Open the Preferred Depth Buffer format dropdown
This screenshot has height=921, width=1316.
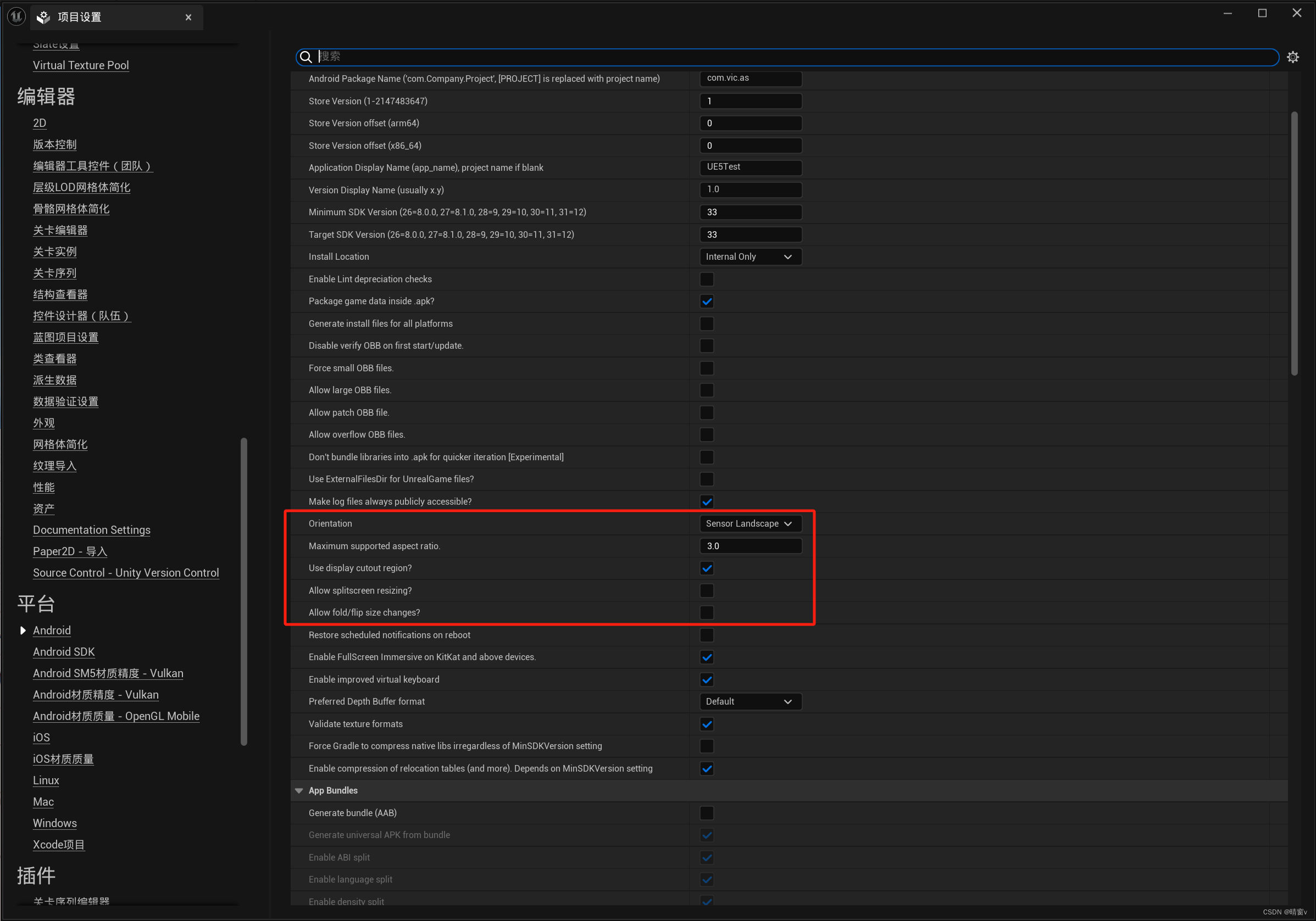coord(749,701)
